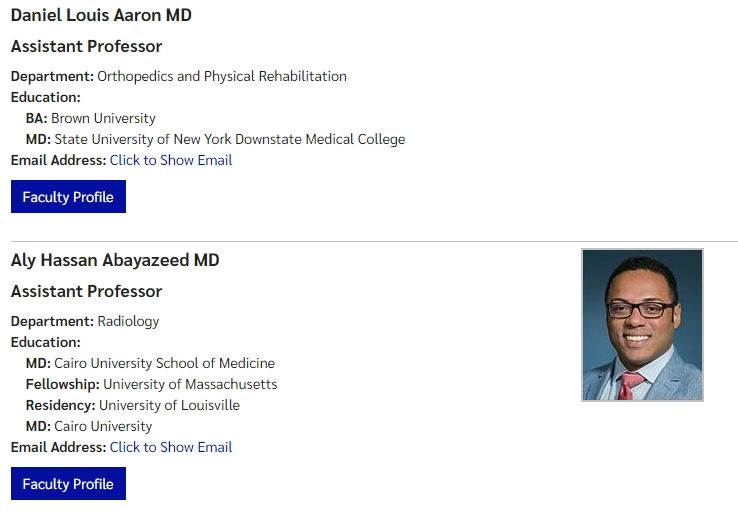Click Education label in Daniel Aaron's entry
Viewport: 738px width, 519px height.
click(45, 97)
